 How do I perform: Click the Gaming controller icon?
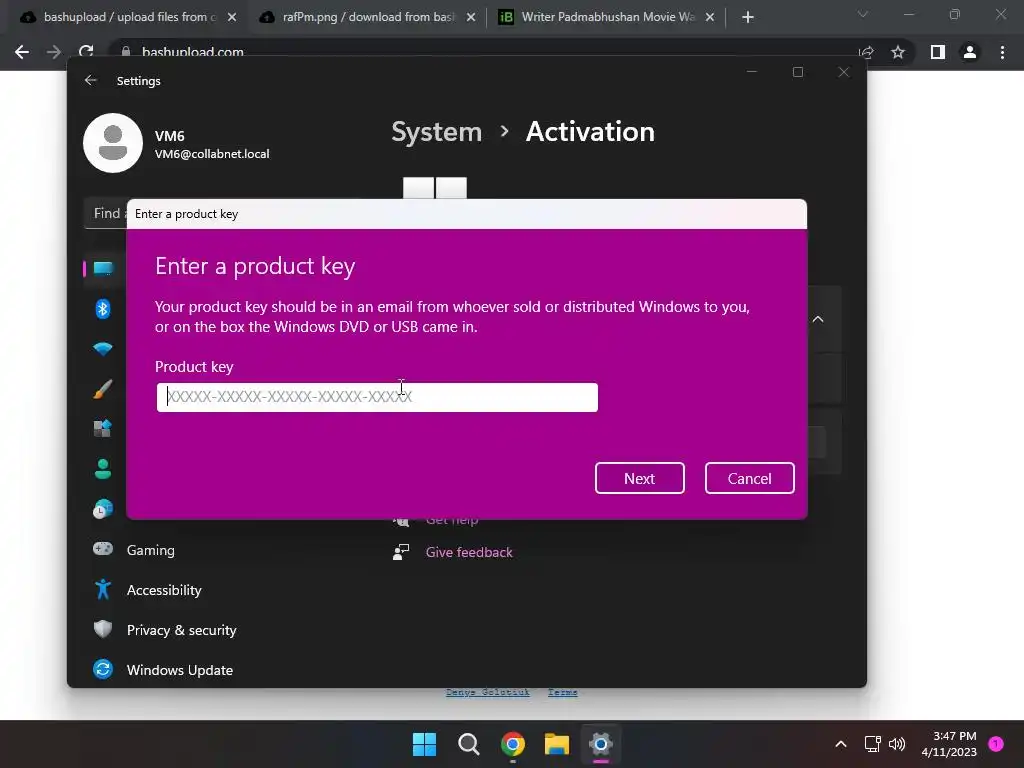[103, 549]
